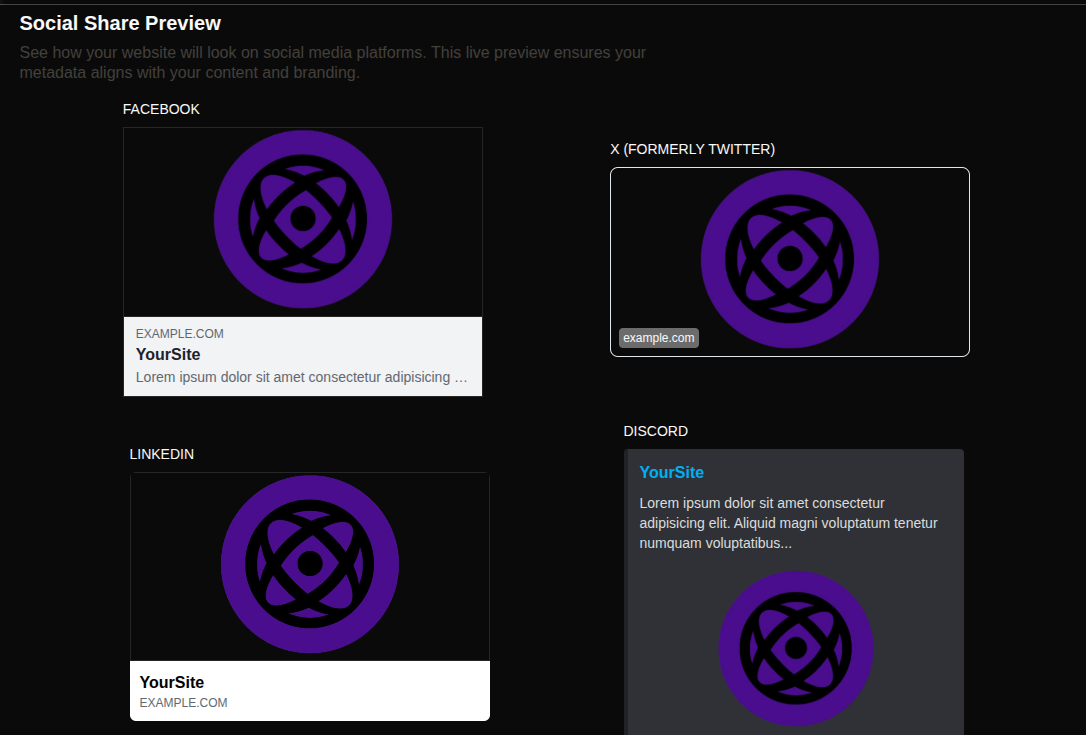Click EXAMPLE.COM domain in LinkedIn card
1086x735 pixels.
(x=184, y=702)
